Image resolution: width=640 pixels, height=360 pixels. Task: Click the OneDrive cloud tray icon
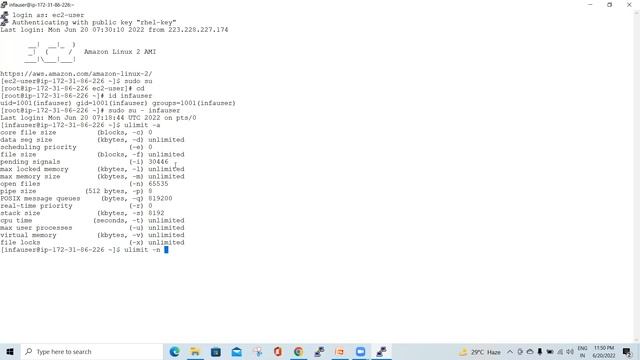click(x=530, y=352)
